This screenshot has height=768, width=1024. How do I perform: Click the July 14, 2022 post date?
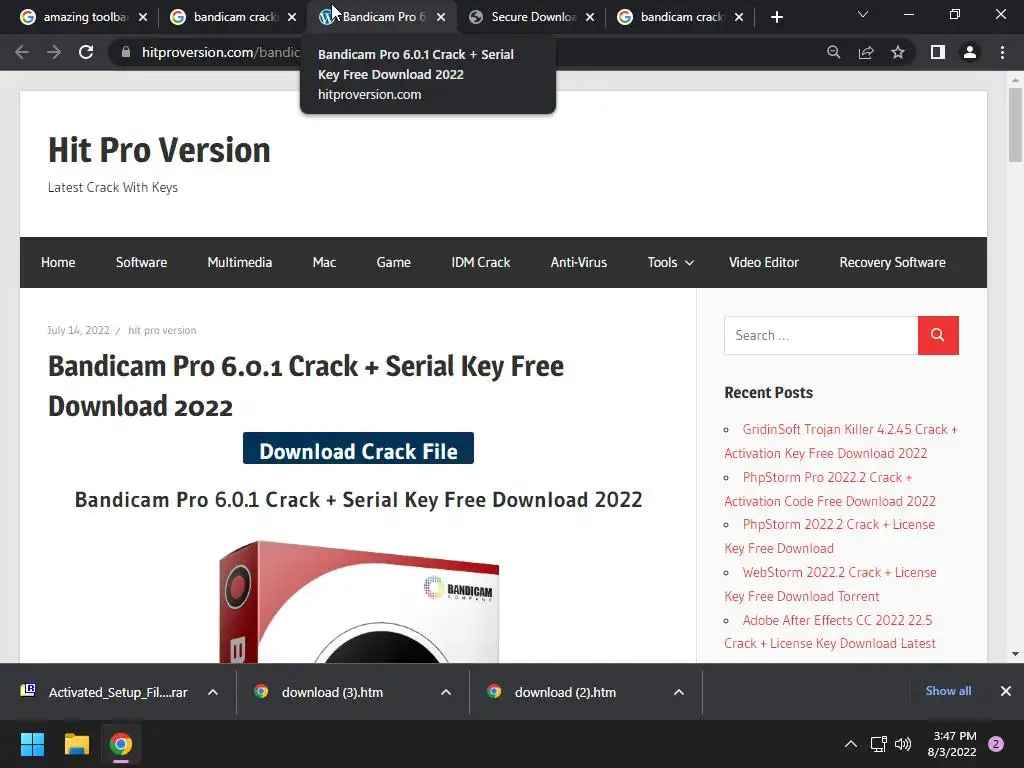pos(78,330)
